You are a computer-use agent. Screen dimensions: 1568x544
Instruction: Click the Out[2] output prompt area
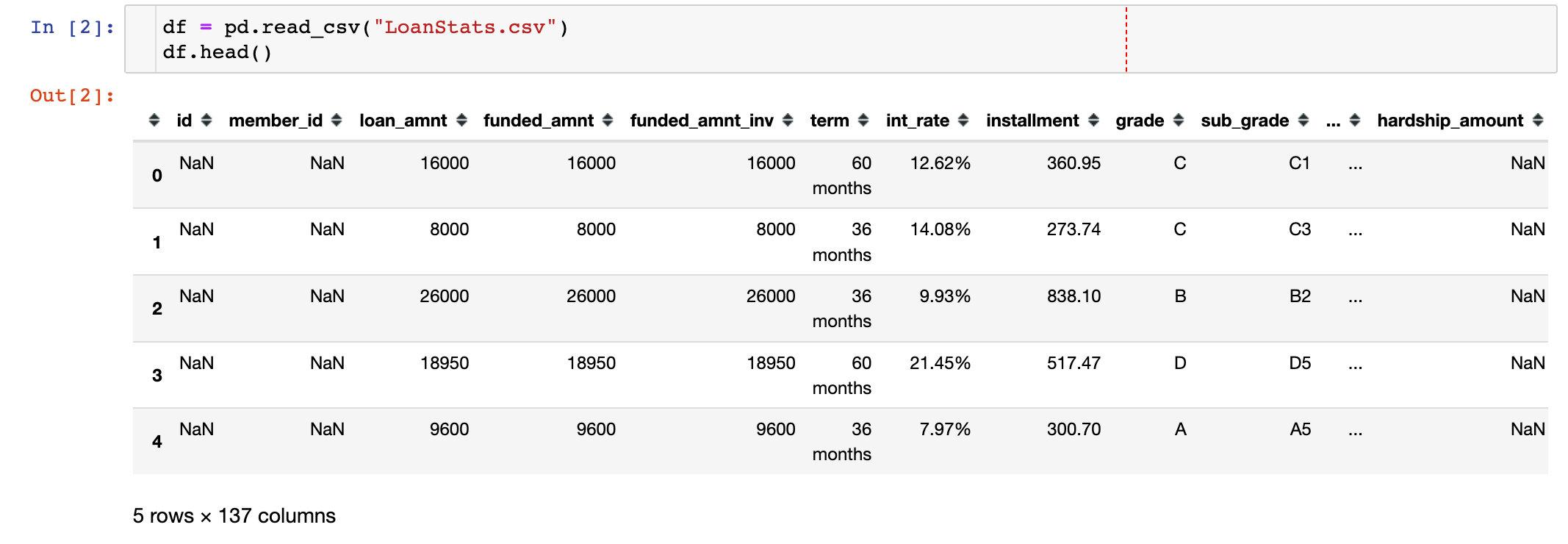coord(73,96)
